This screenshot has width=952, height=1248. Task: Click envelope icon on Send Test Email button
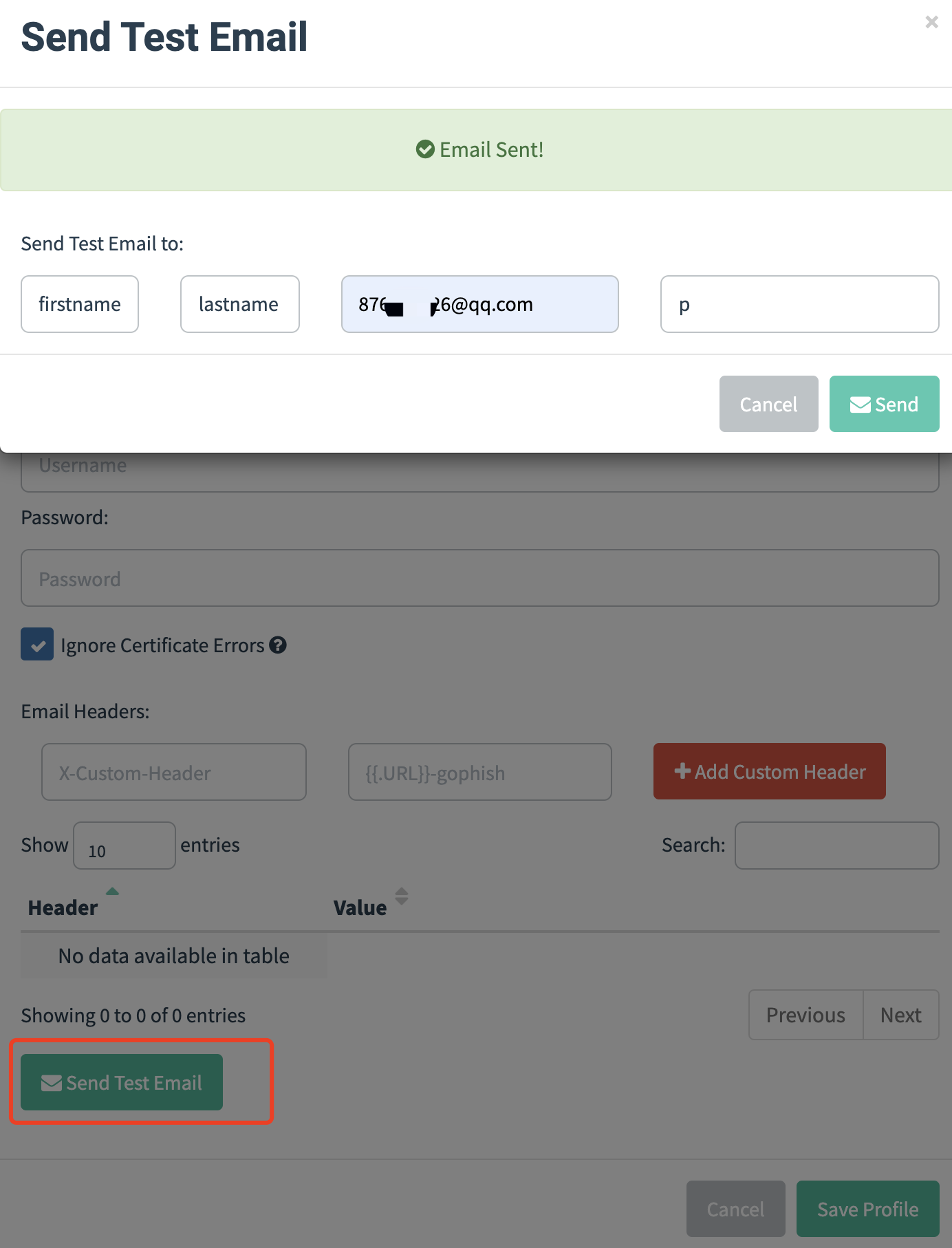pos(52,1083)
